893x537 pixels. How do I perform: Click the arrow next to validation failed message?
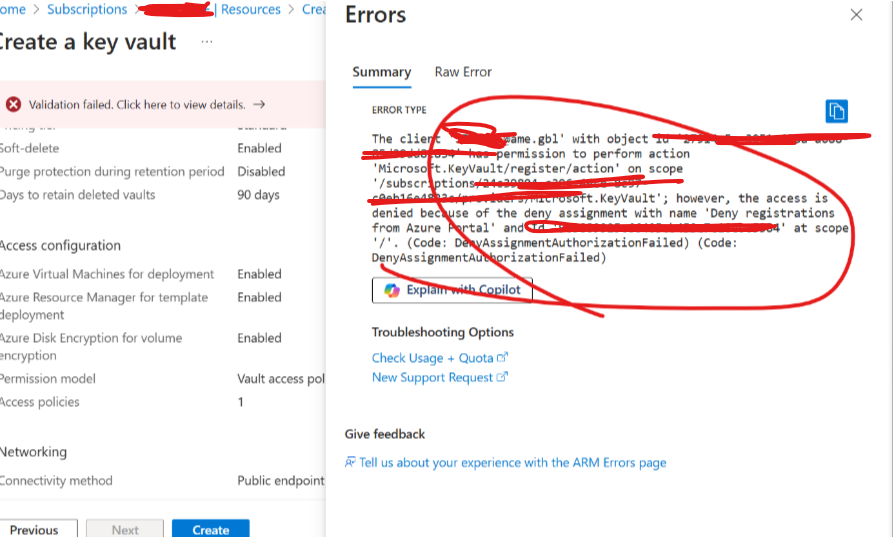(x=259, y=104)
